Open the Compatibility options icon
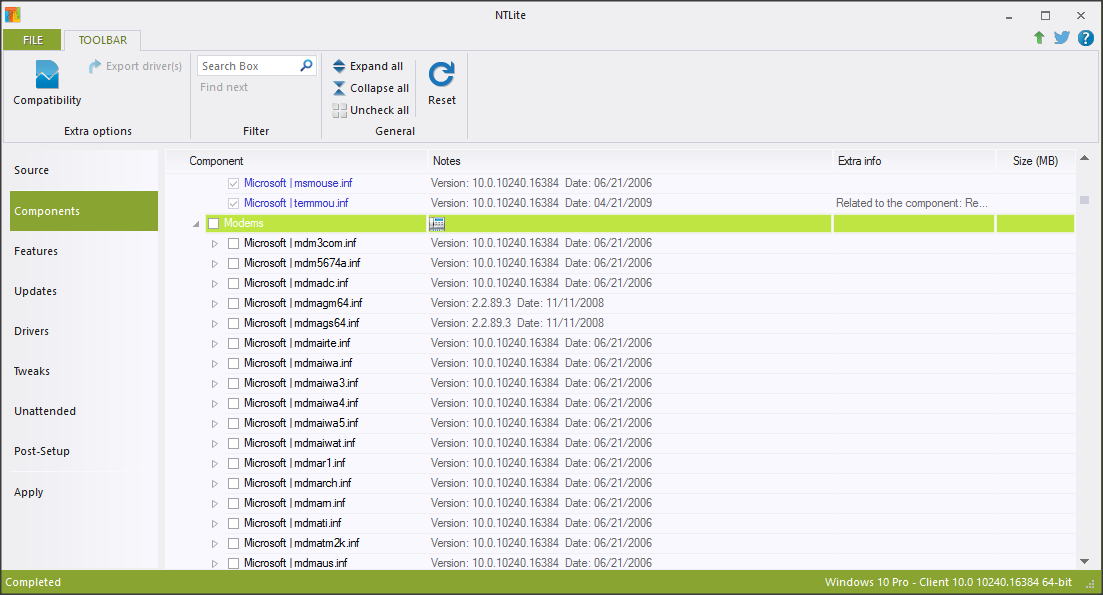The height and width of the screenshot is (595, 1103). pyautogui.click(x=47, y=76)
